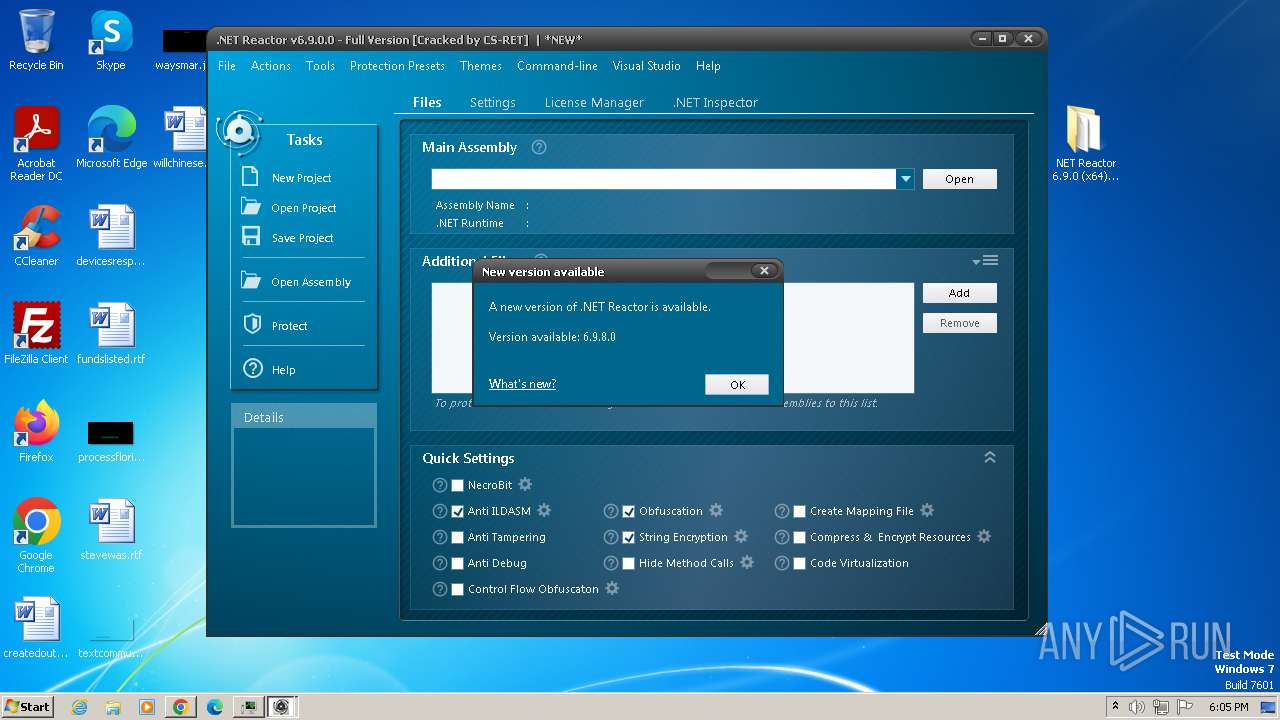Open the Actions menu

click(x=271, y=66)
